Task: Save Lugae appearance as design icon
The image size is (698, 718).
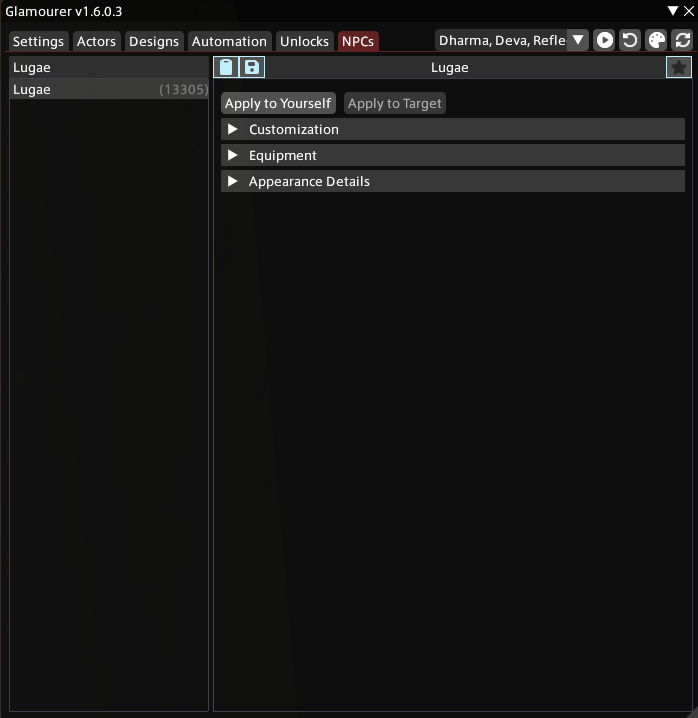Action: point(252,67)
